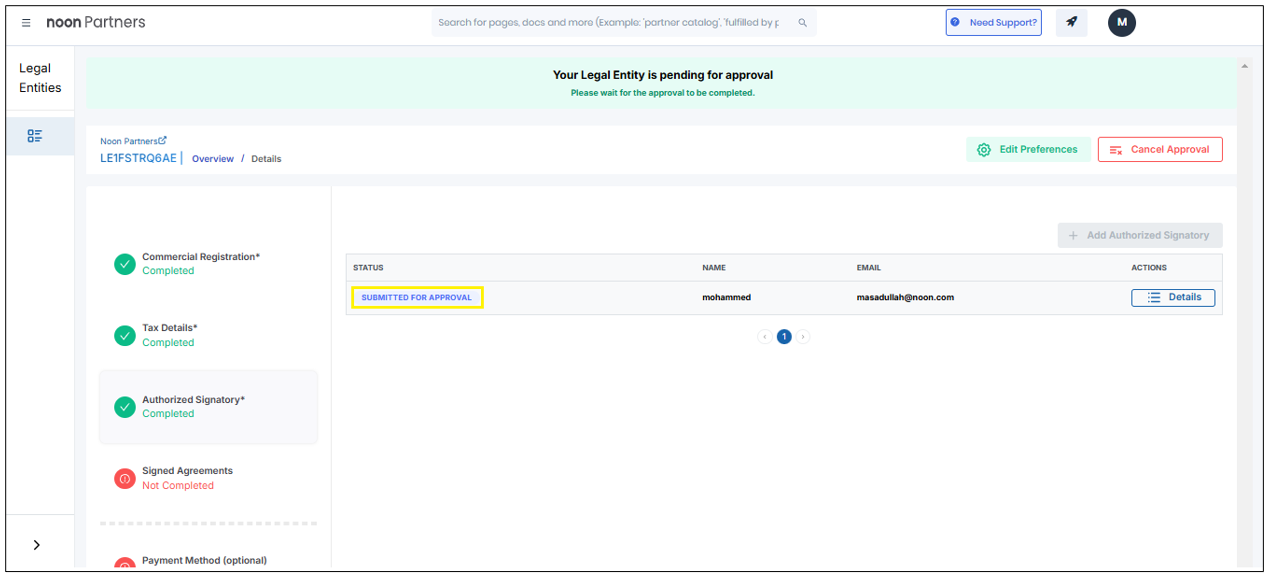Go to next page arrow
The width and height of the screenshot is (1271, 577).
pyautogui.click(x=803, y=337)
